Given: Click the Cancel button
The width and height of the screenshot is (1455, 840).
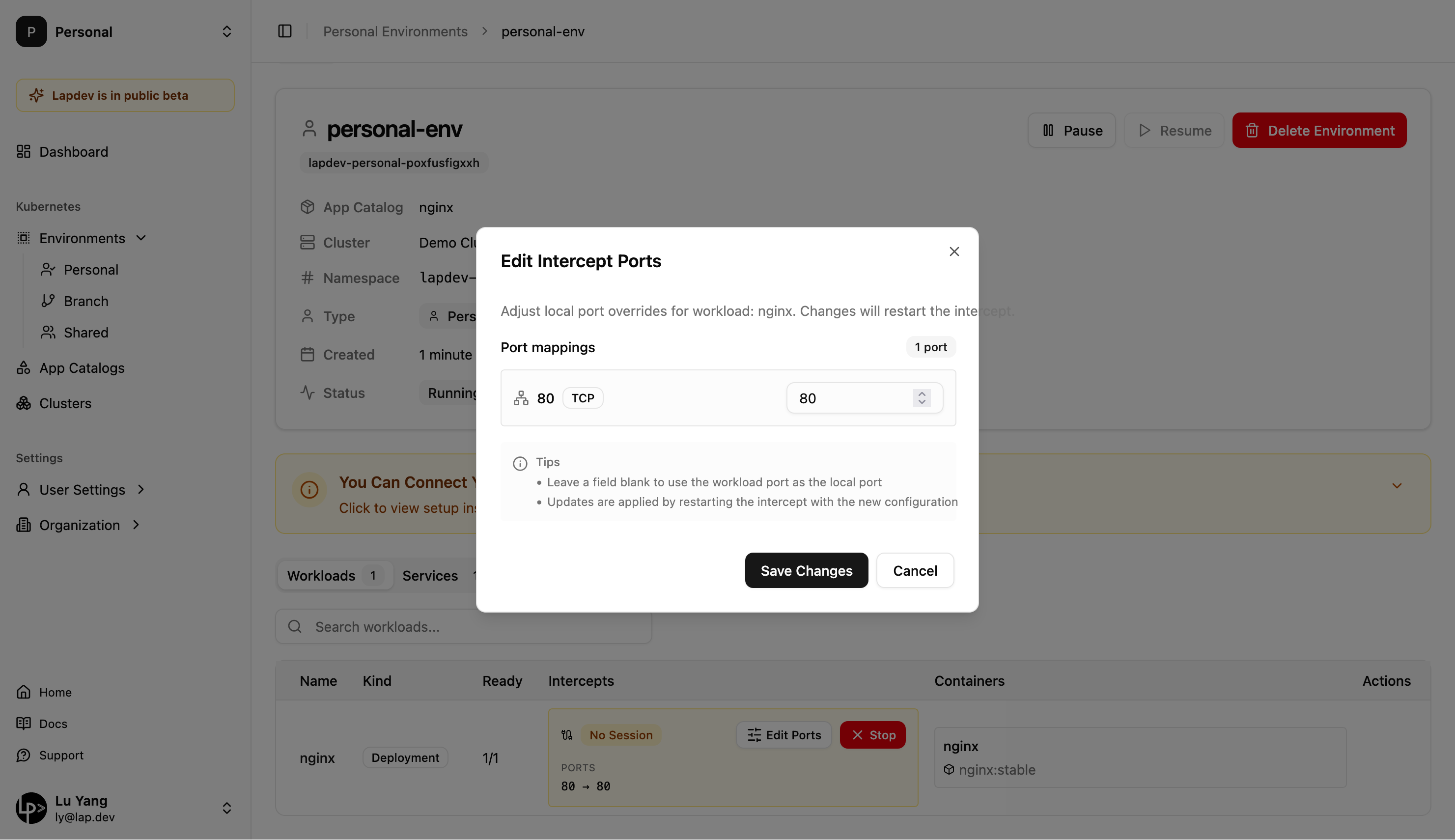Looking at the screenshot, I should pyautogui.click(x=915, y=571).
